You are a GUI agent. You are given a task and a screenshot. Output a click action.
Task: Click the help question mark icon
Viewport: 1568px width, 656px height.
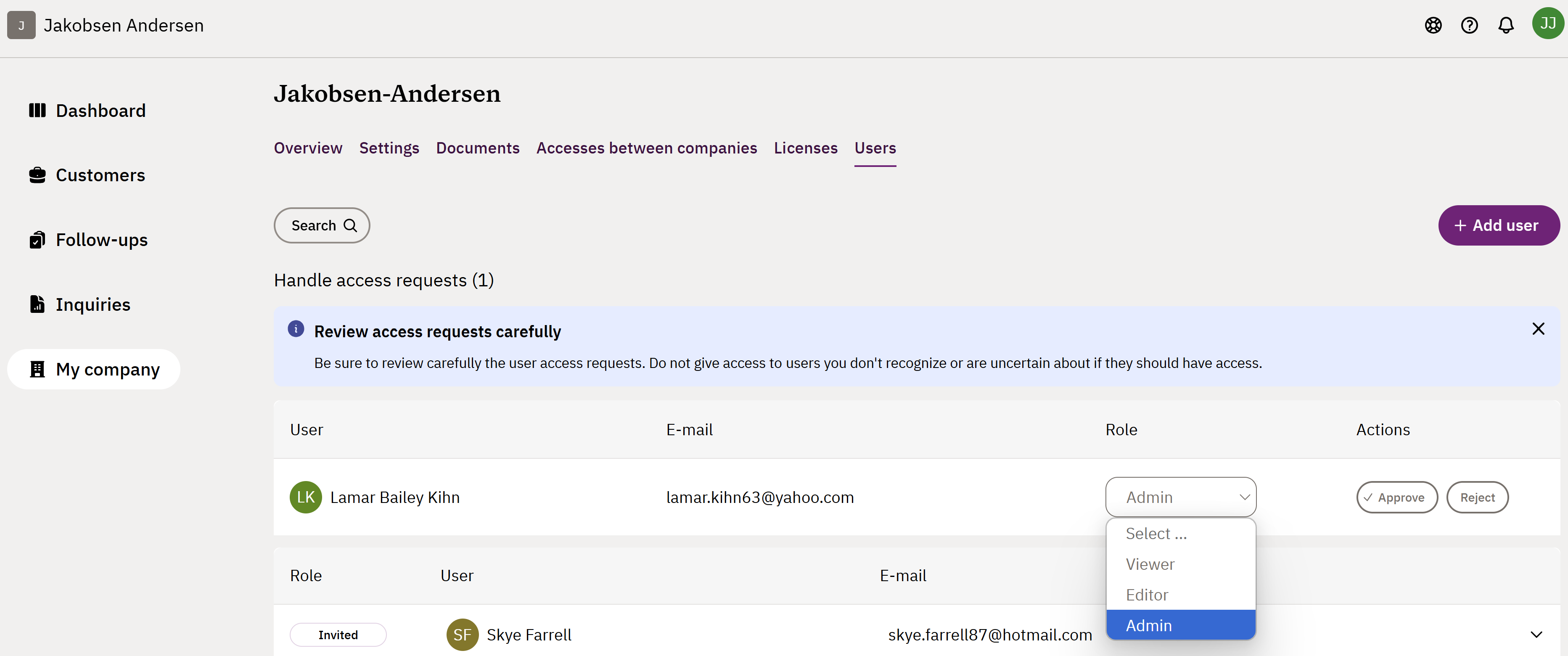pos(1469,26)
